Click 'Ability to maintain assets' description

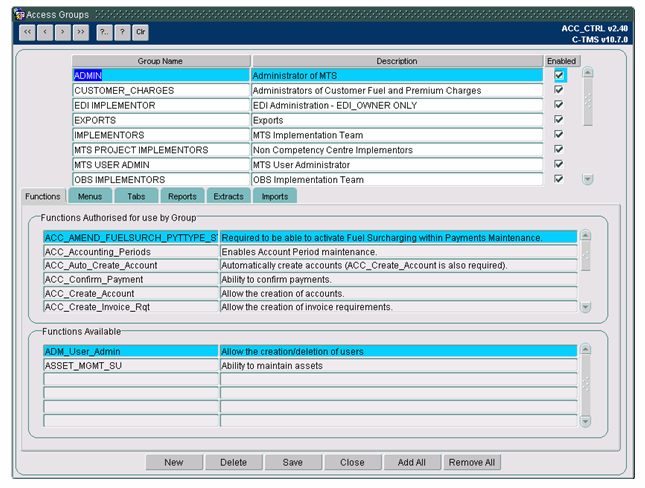coord(399,365)
